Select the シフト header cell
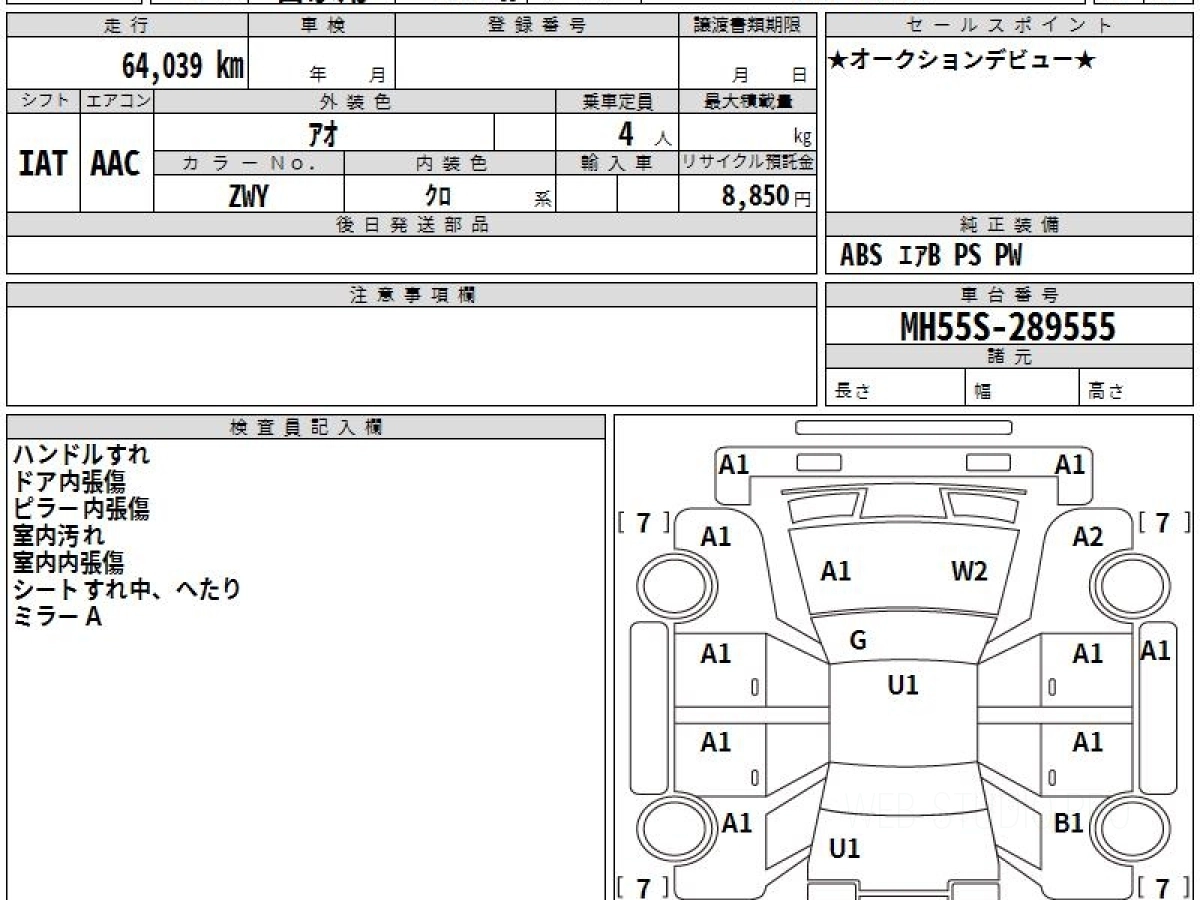Image resolution: width=1200 pixels, height=900 pixels. click(43, 101)
